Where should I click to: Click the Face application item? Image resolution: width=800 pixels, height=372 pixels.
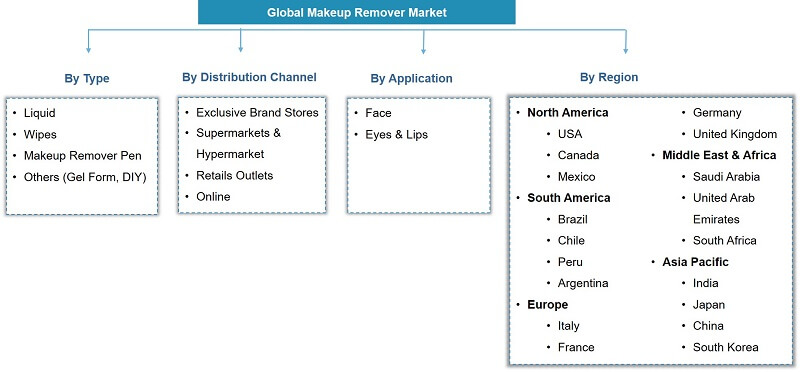tap(378, 113)
